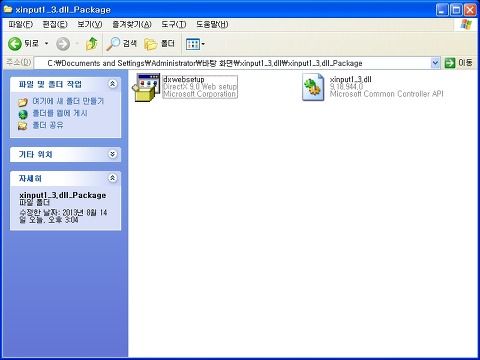Toggle the 폴더 folders pane
Screen dimensions: 480x360
[x=159, y=44]
